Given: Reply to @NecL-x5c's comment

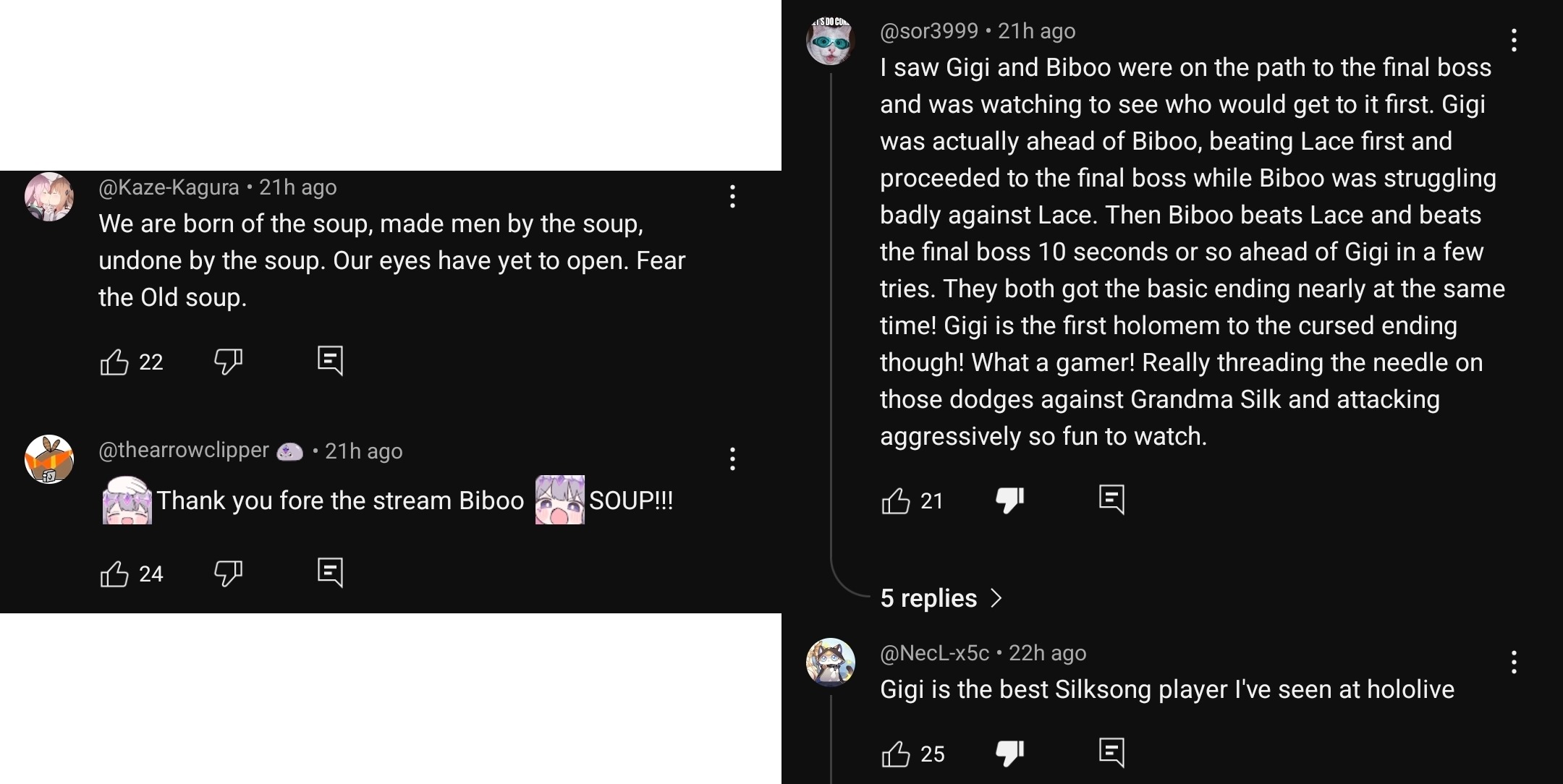Looking at the screenshot, I should (1111, 752).
